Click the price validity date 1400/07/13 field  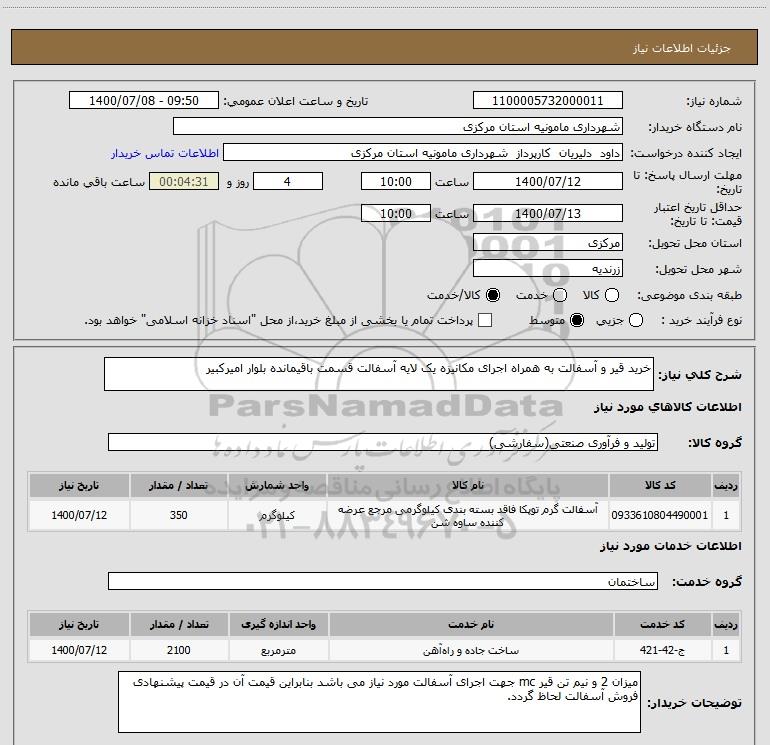548,214
